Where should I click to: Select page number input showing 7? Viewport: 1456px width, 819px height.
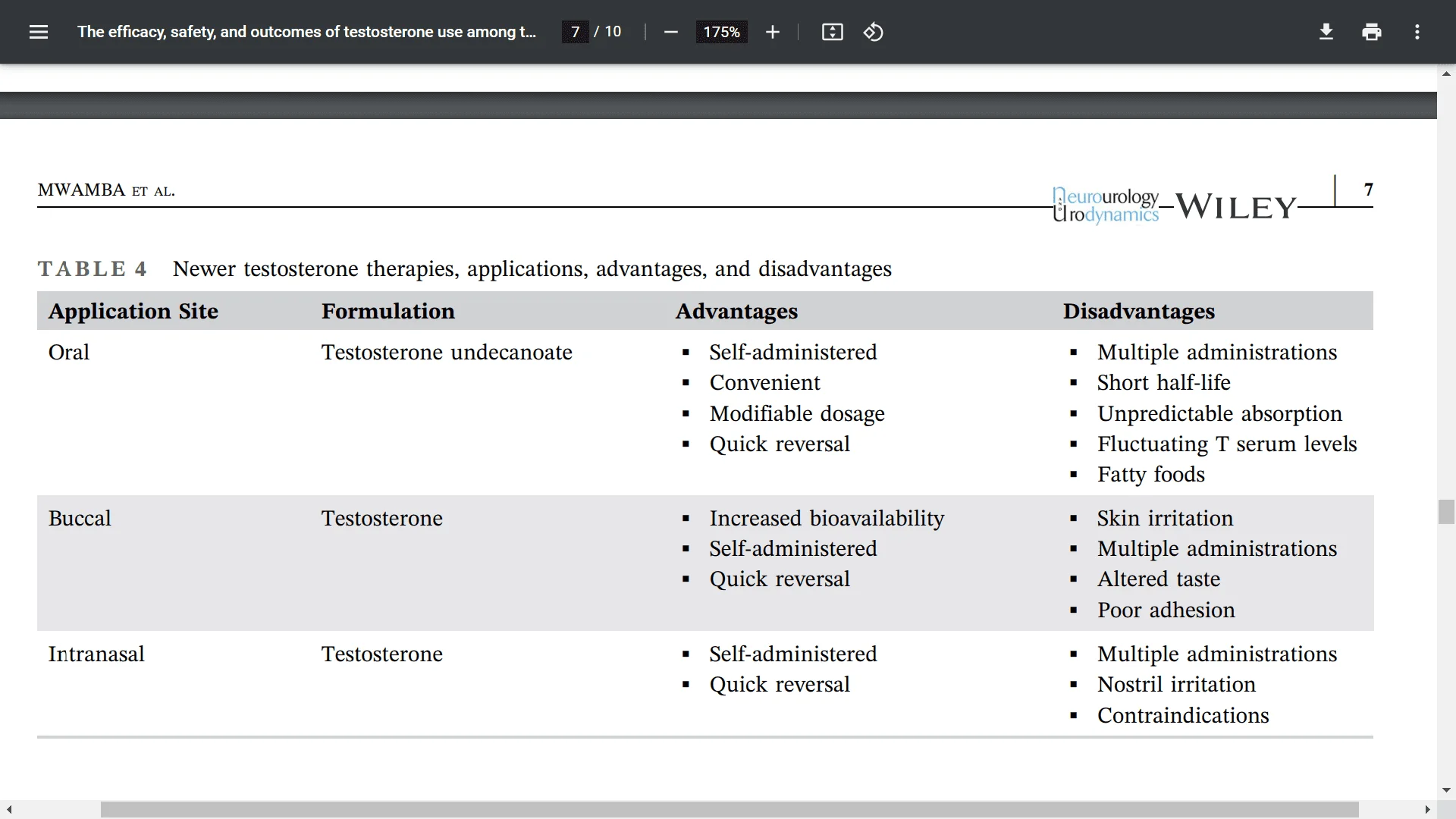575,32
